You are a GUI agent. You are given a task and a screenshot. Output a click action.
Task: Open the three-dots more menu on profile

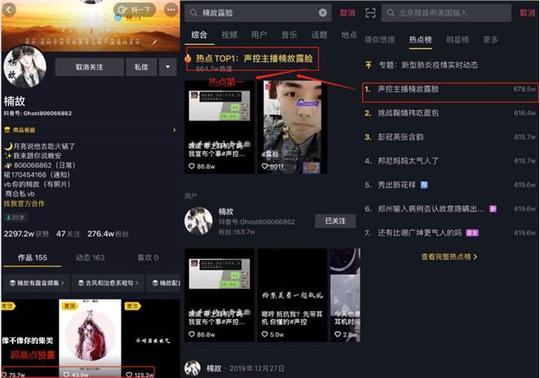[x=171, y=10]
